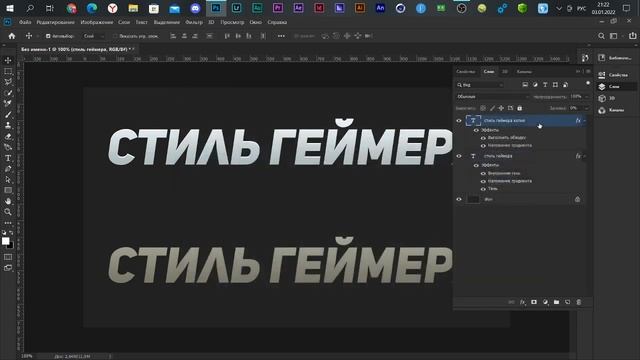Filter layers by type layer T icon
640x360 pixels.
(x=545, y=85)
